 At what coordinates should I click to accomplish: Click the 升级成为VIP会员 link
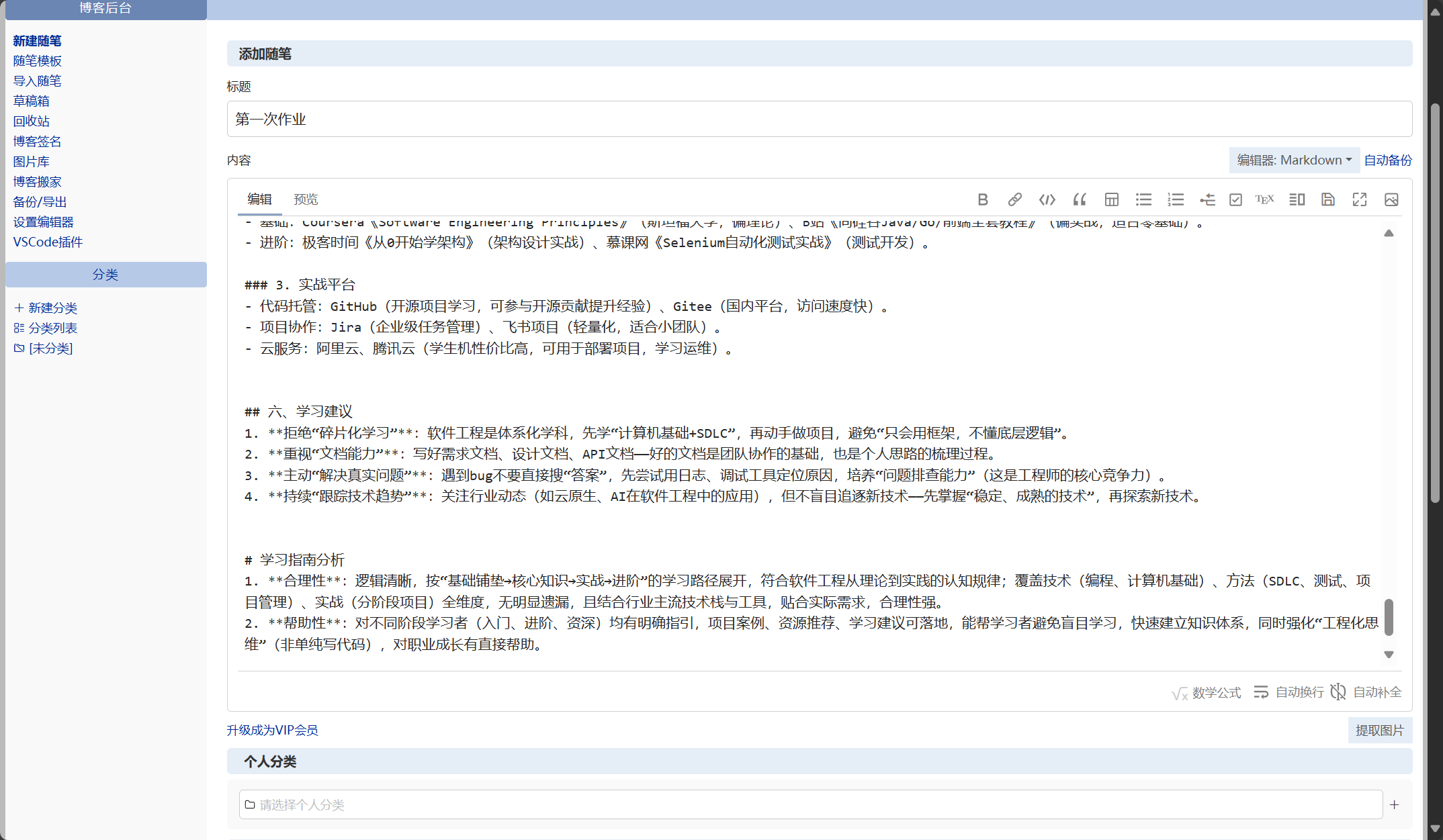(x=271, y=730)
